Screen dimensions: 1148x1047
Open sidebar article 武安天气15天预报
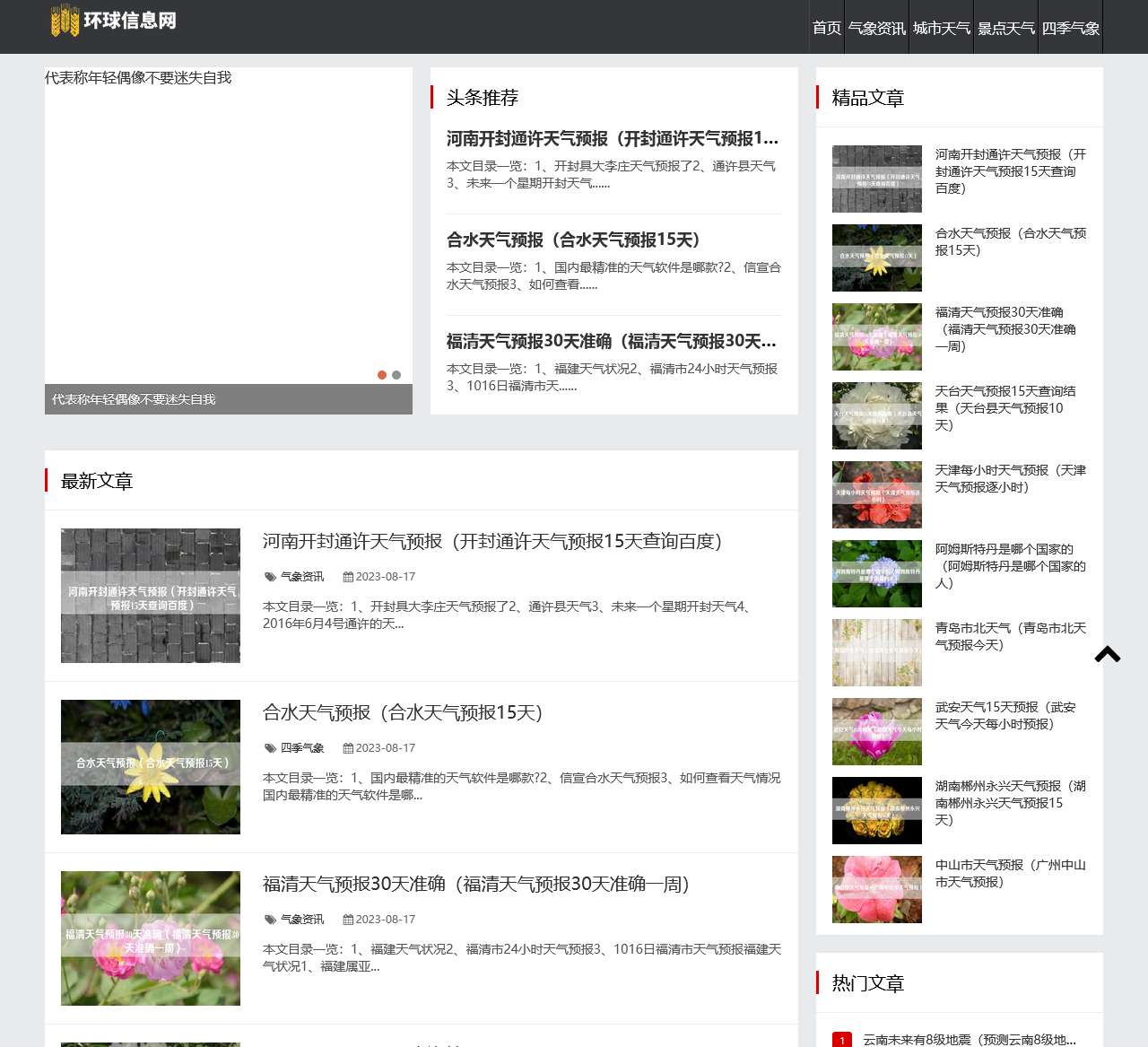(1005, 715)
